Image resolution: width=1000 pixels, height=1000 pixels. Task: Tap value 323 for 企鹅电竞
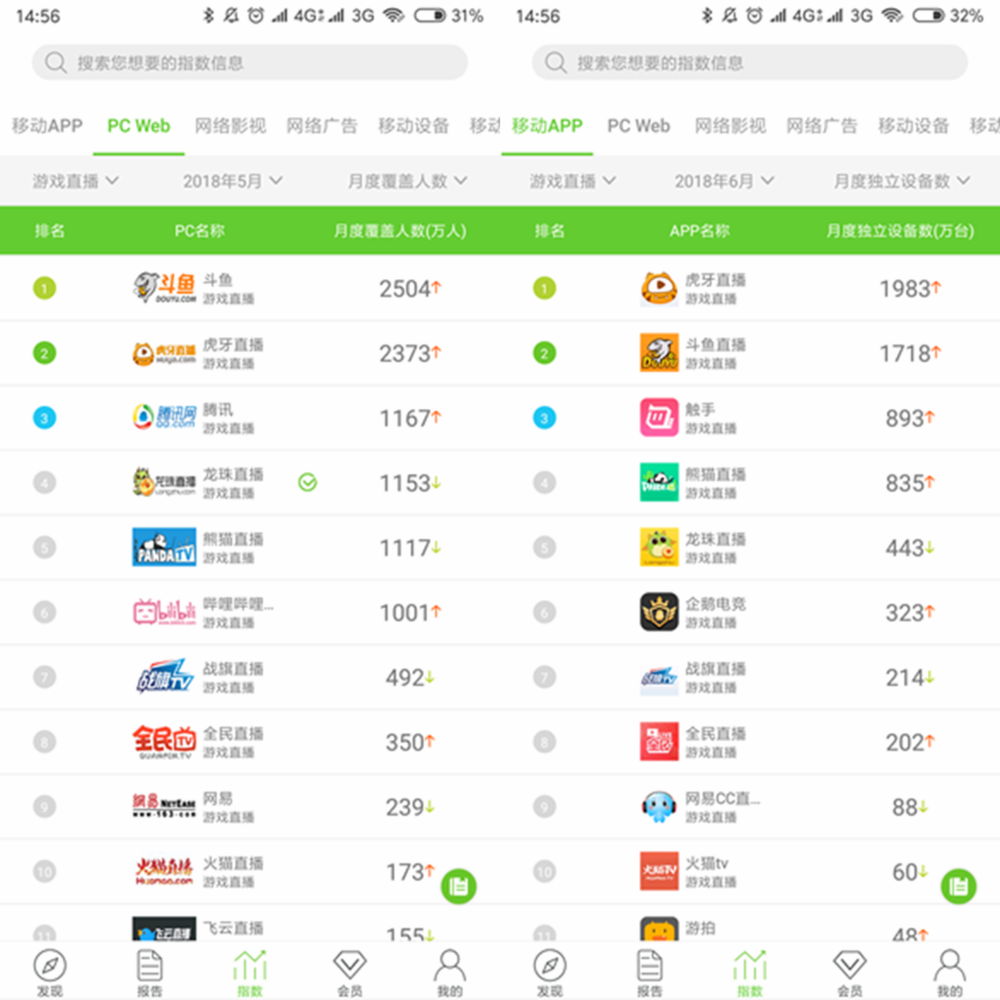pyautogui.click(x=904, y=613)
